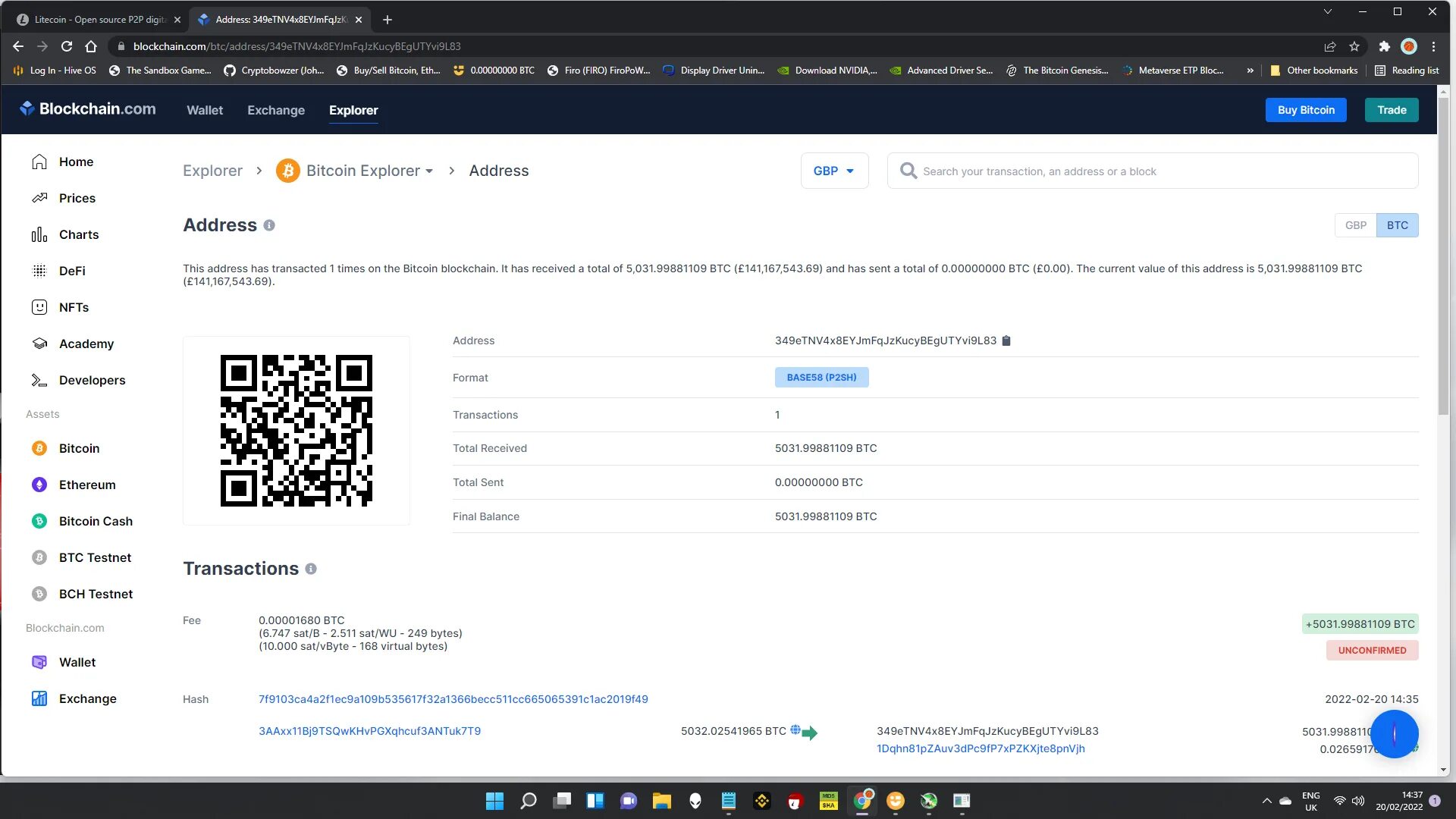Viewport: 1456px width, 819px height.
Task: Click the Buy Bitcoin button
Action: (x=1305, y=111)
